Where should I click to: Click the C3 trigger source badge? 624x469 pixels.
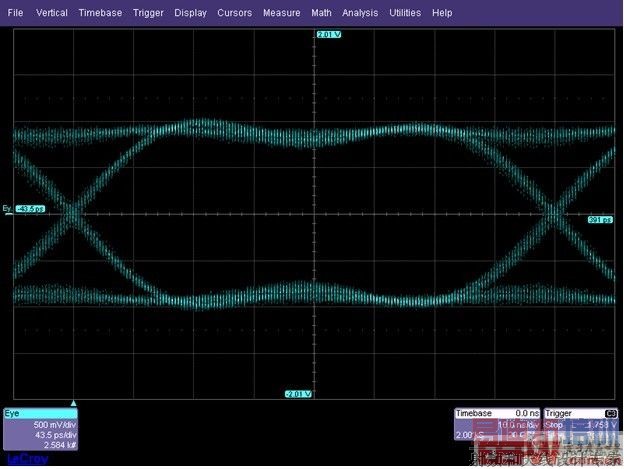(x=611, y=414)
